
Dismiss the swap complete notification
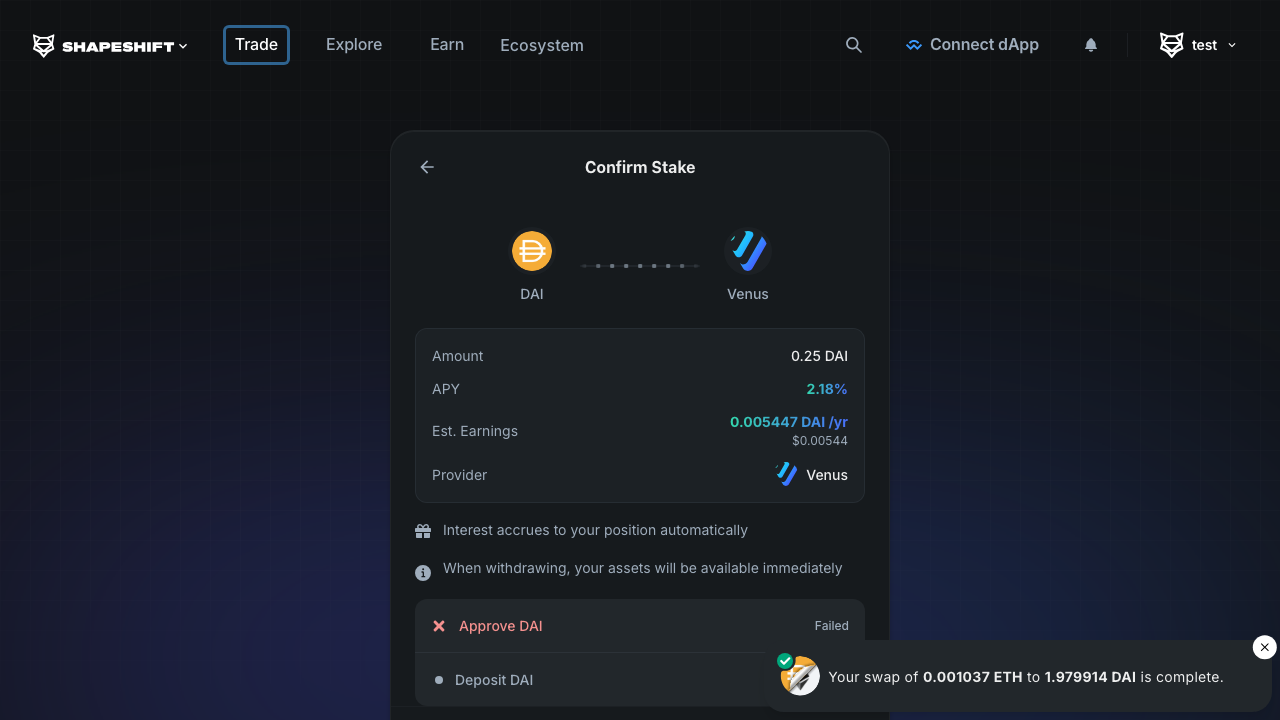point(1264,647)
